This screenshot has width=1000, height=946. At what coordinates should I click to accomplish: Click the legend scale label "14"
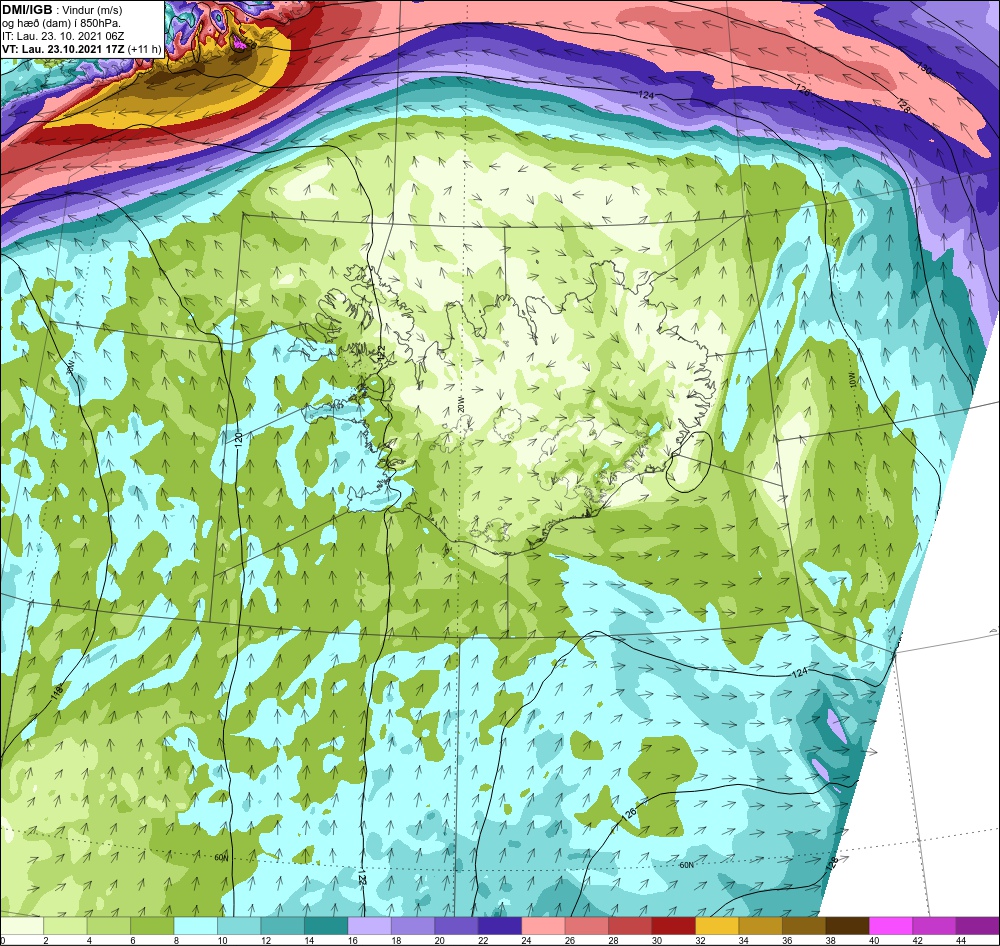click(x=309, y=941)
